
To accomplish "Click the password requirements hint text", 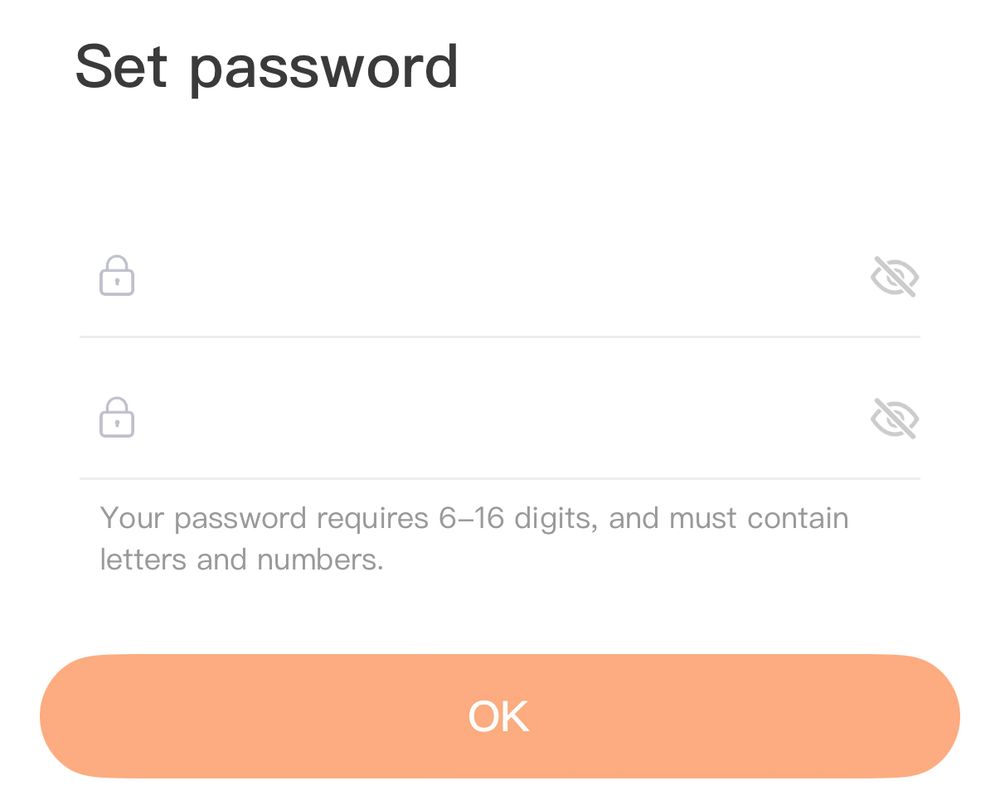I will click(473, 537).
